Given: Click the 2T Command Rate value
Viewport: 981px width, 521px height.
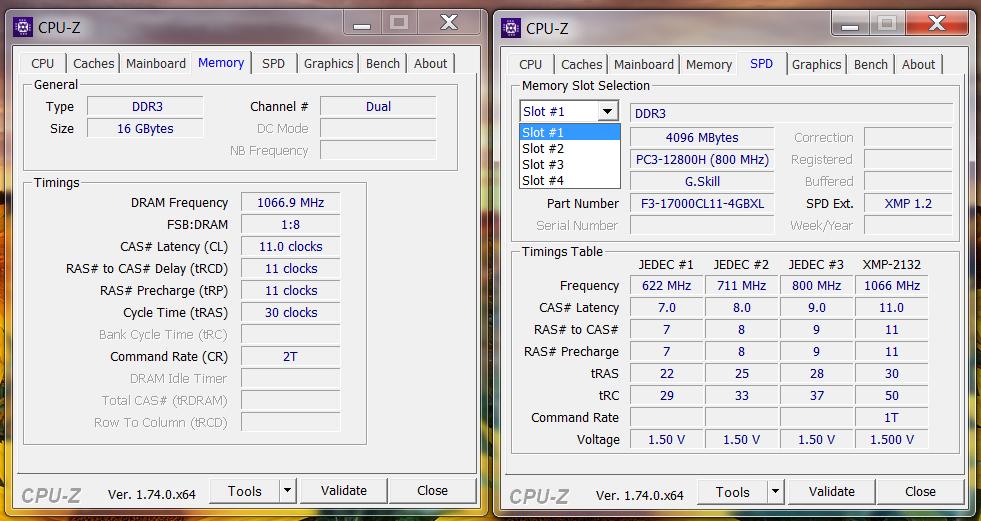Looking at the screenshot, I should tap(290, 357).
